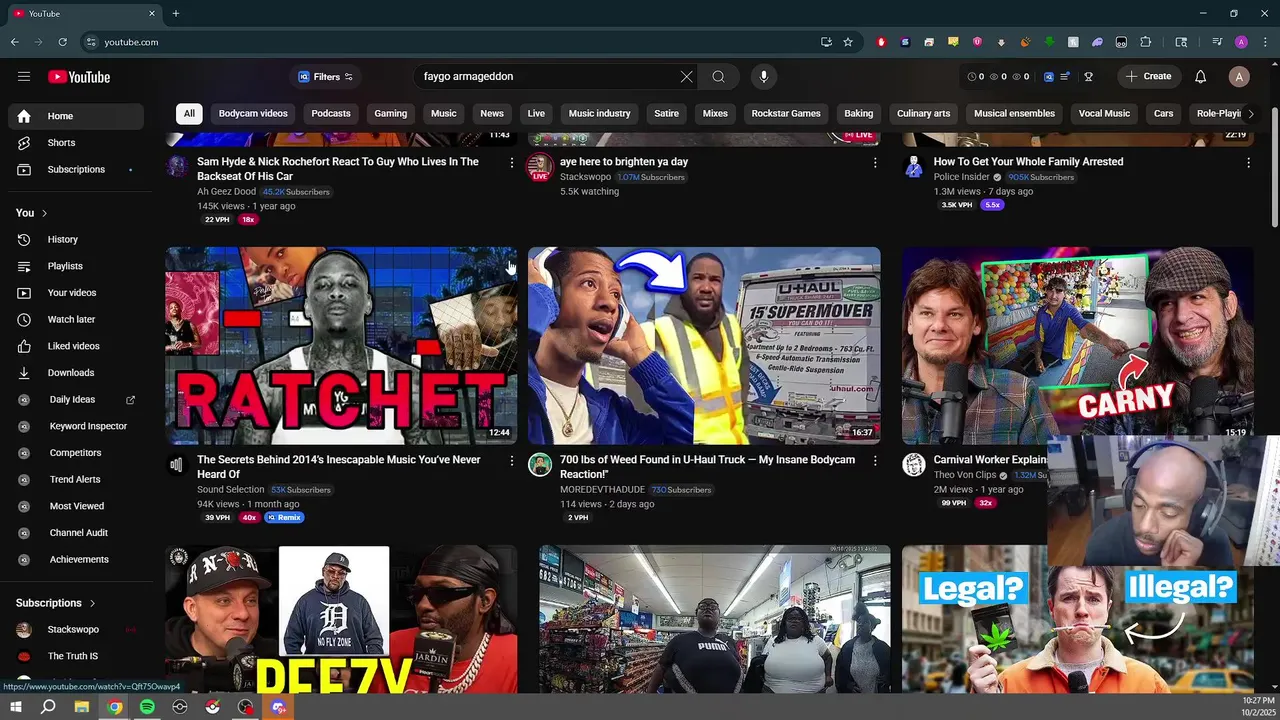Image resolution: width=1280 pixels, height=720 pixels.
Task: Open options menu for Sam Hyde video
Action: coord(512,162)
